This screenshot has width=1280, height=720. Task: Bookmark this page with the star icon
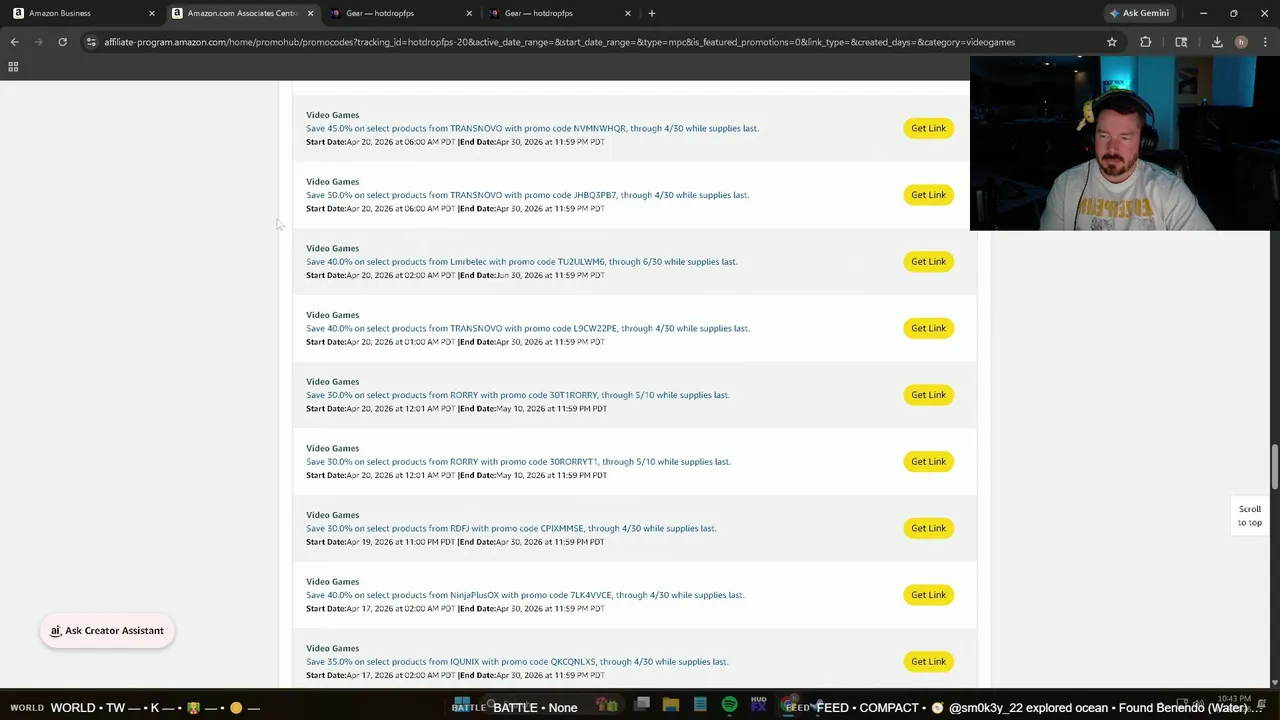click(x=1111, y=42)
